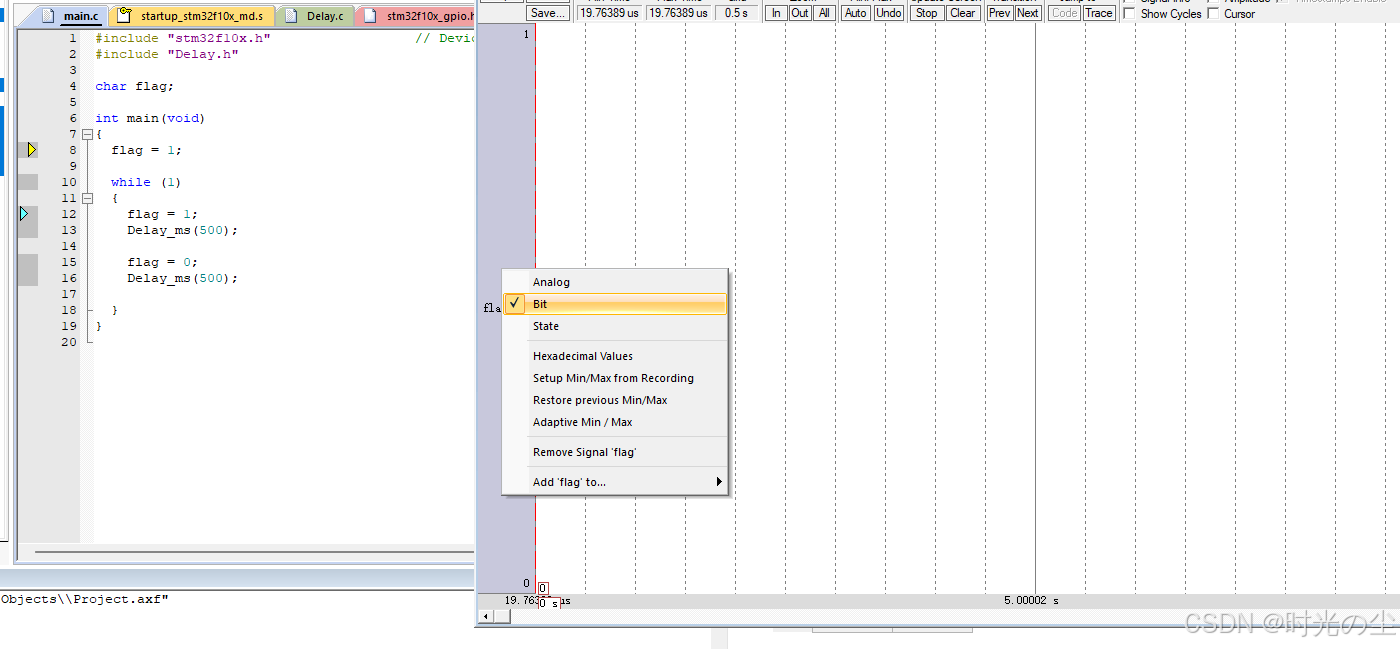
Task: Click the Undo min/max button
Action: [888, 13]
